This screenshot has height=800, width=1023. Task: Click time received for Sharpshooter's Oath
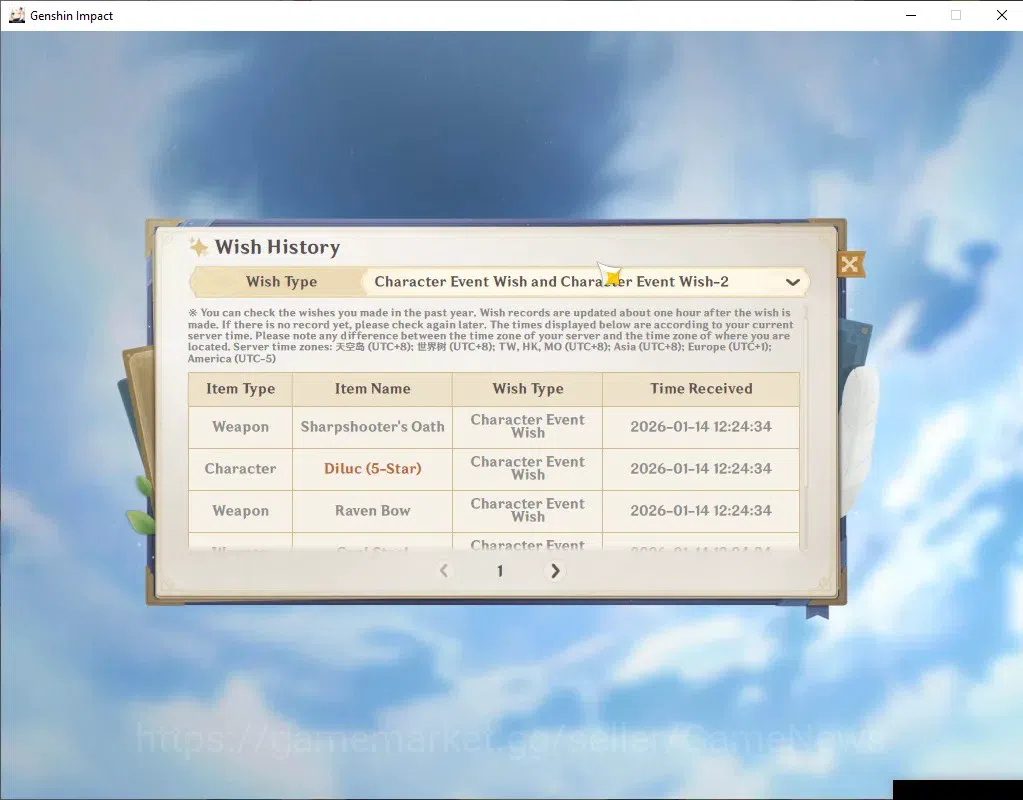(701, 427)
